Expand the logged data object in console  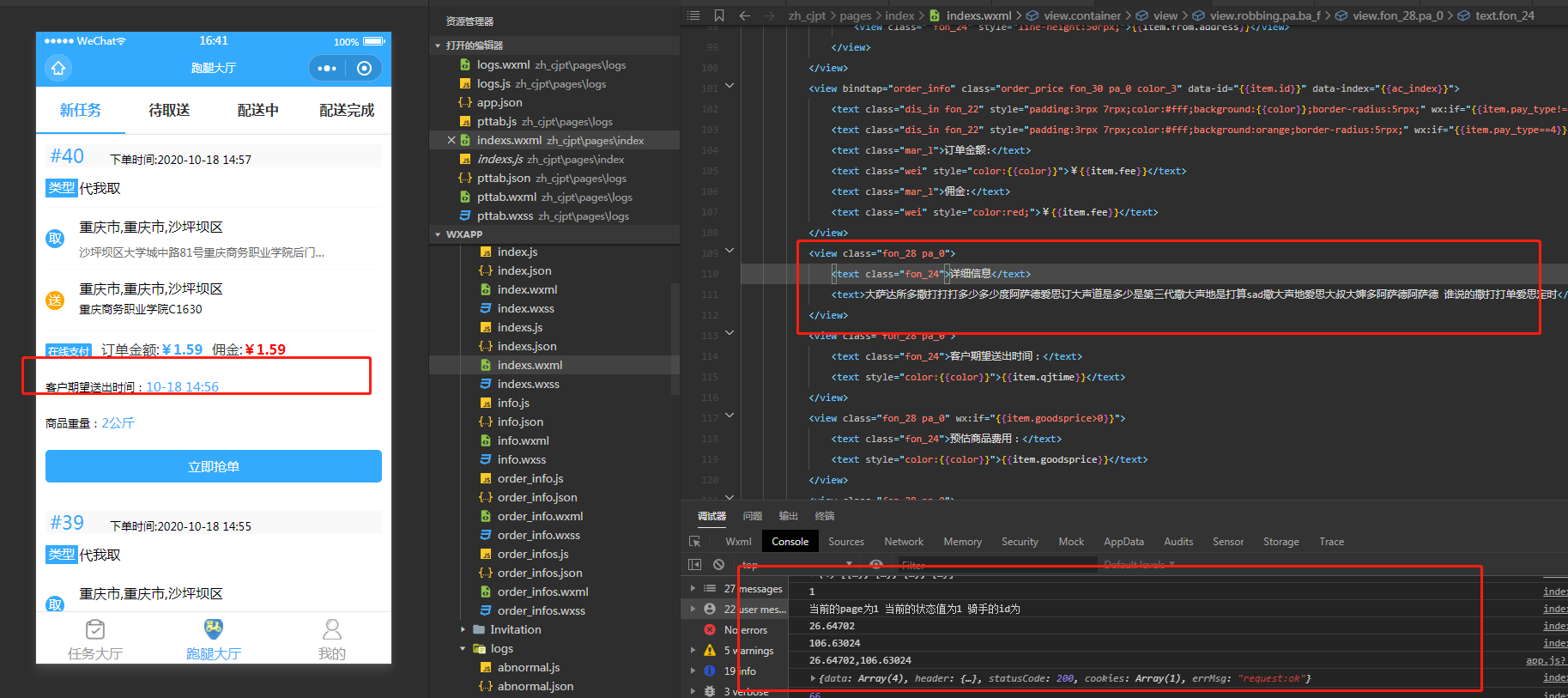coord(813,678)
